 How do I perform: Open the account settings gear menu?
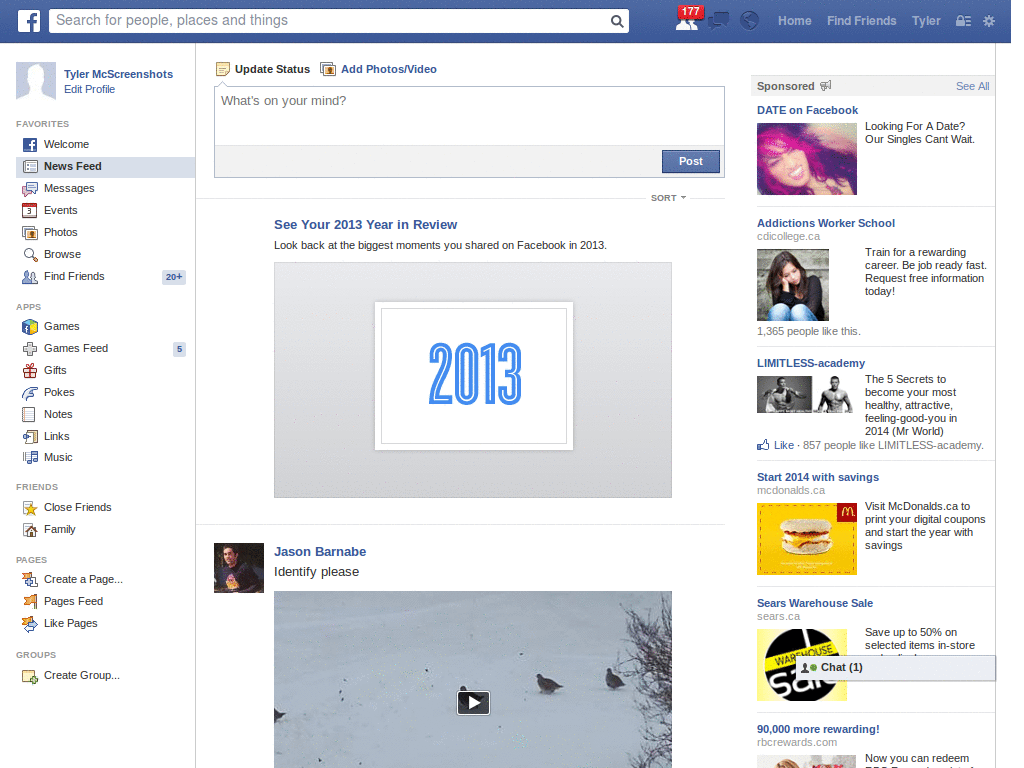989,21
